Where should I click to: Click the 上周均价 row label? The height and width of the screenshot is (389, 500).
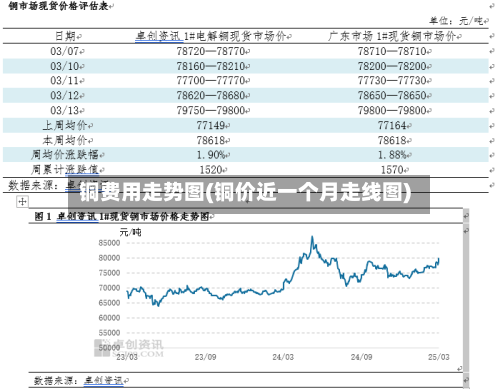(x=65, y=125)
